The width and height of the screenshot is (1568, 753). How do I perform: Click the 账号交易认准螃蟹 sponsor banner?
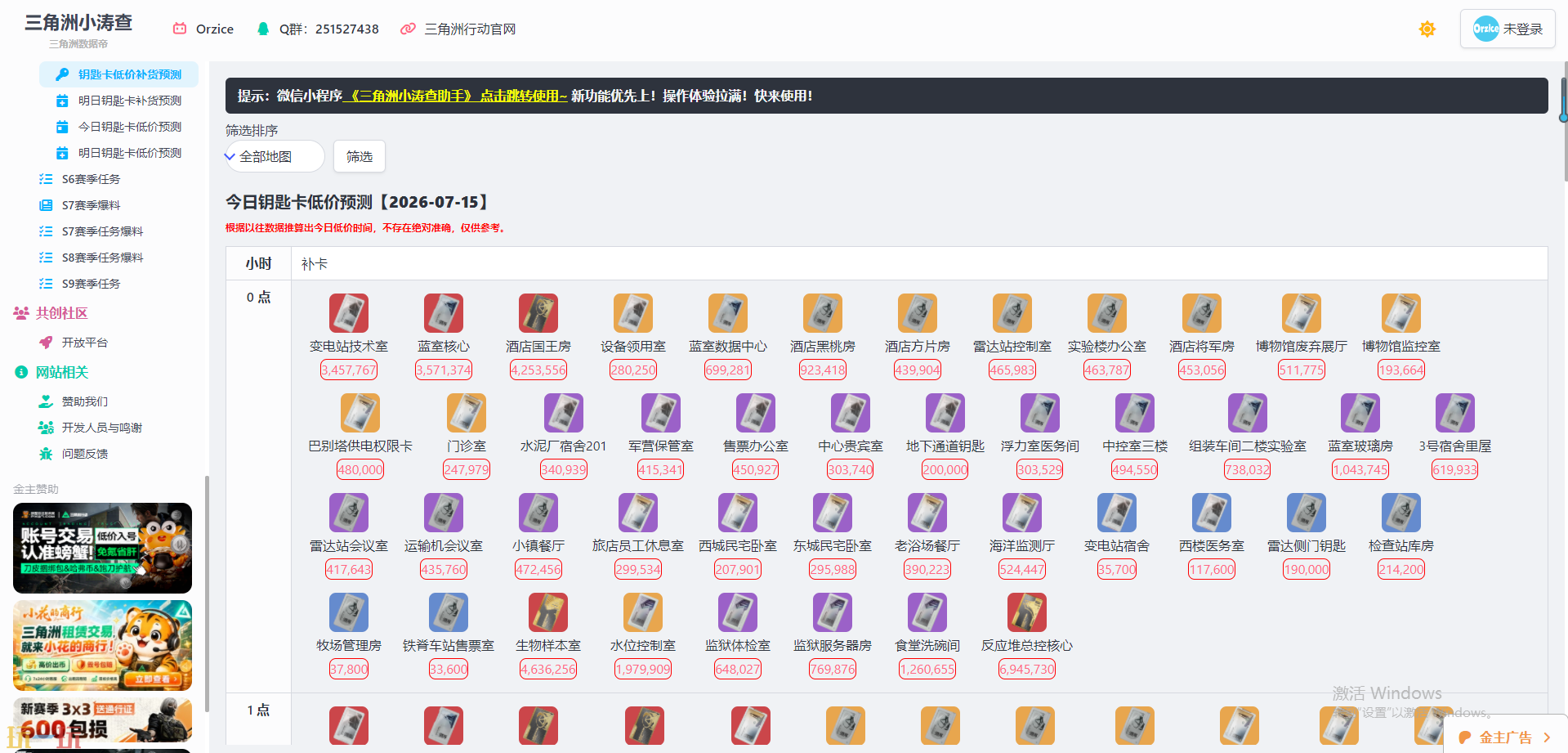pos(102,548)
